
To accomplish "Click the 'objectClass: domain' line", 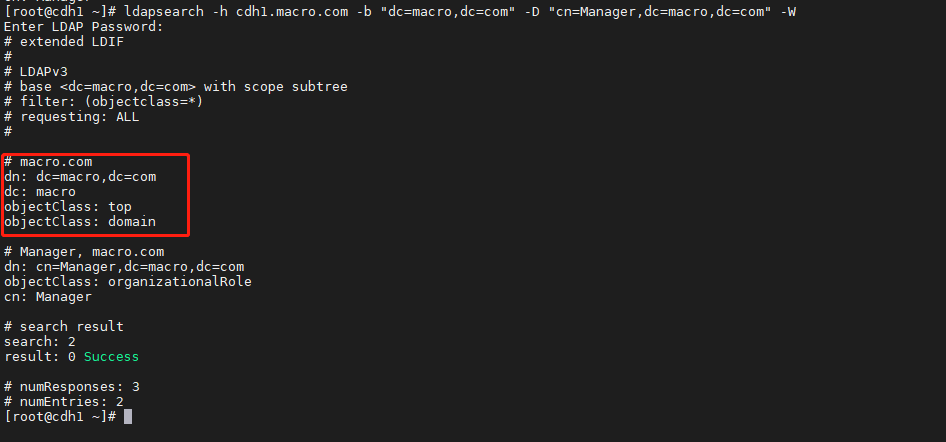I will click(80, 222).
